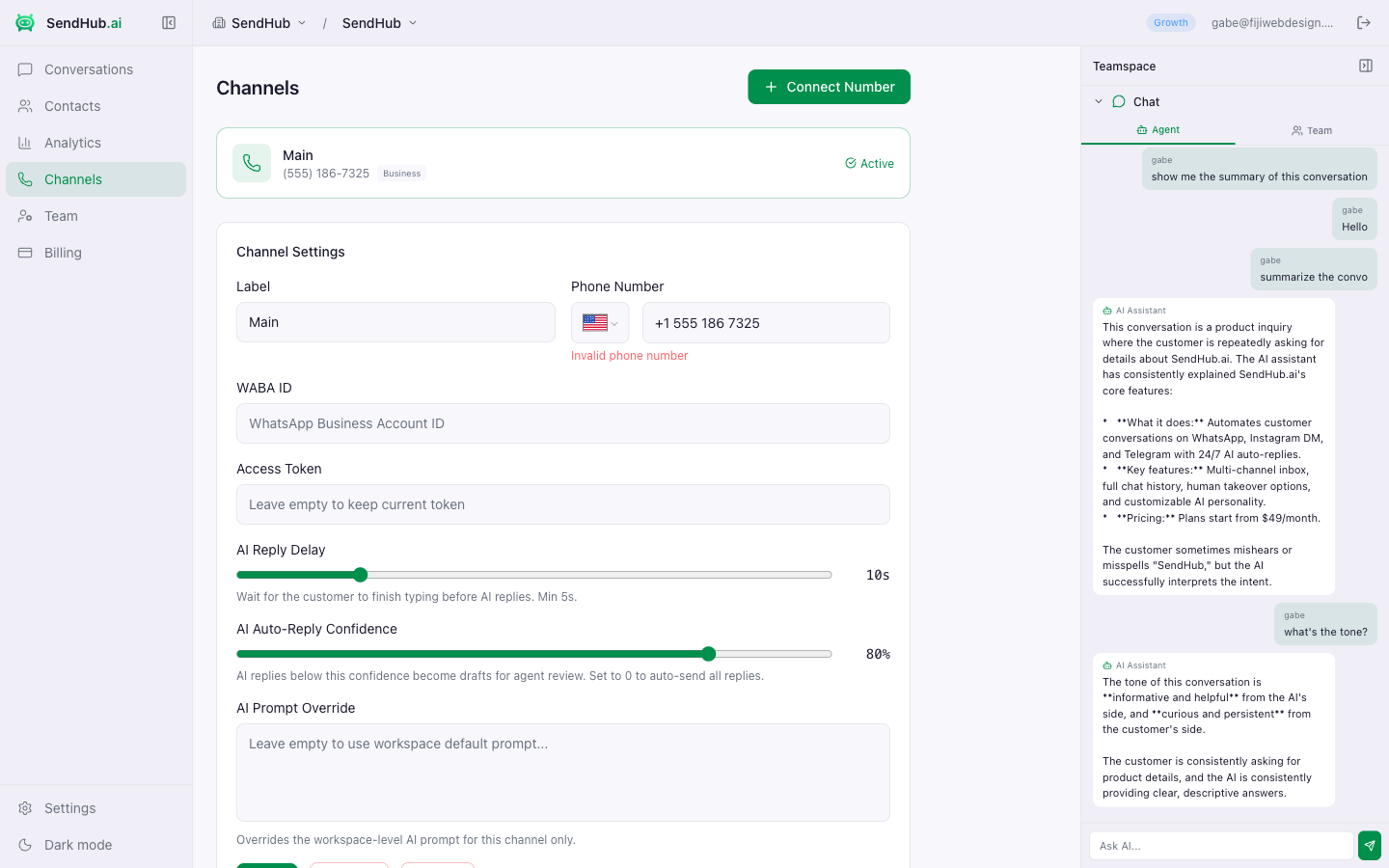Switch to the Team chat tab
1389x868 pixels.
(1312, 130)
